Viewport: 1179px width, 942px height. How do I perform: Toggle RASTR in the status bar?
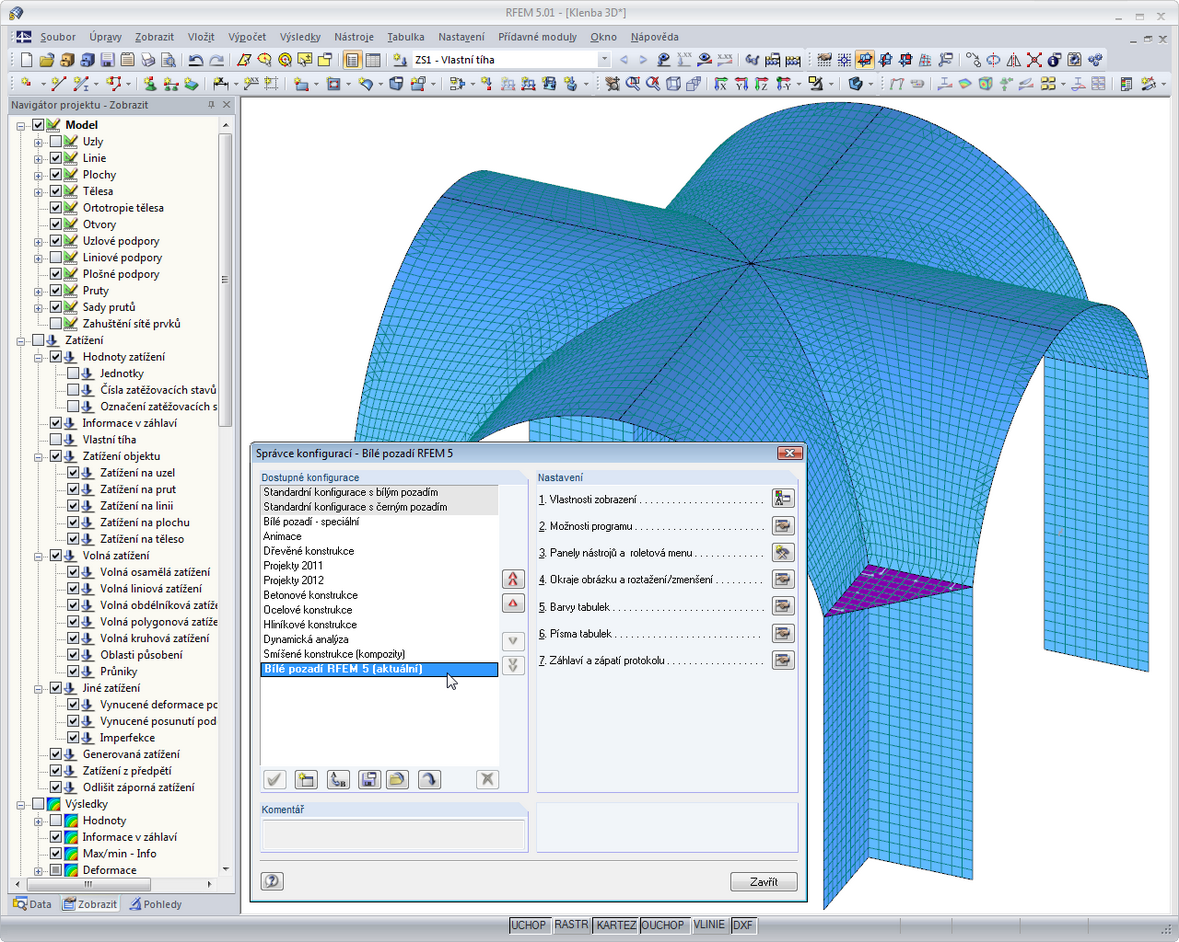(x=571, y=925)
